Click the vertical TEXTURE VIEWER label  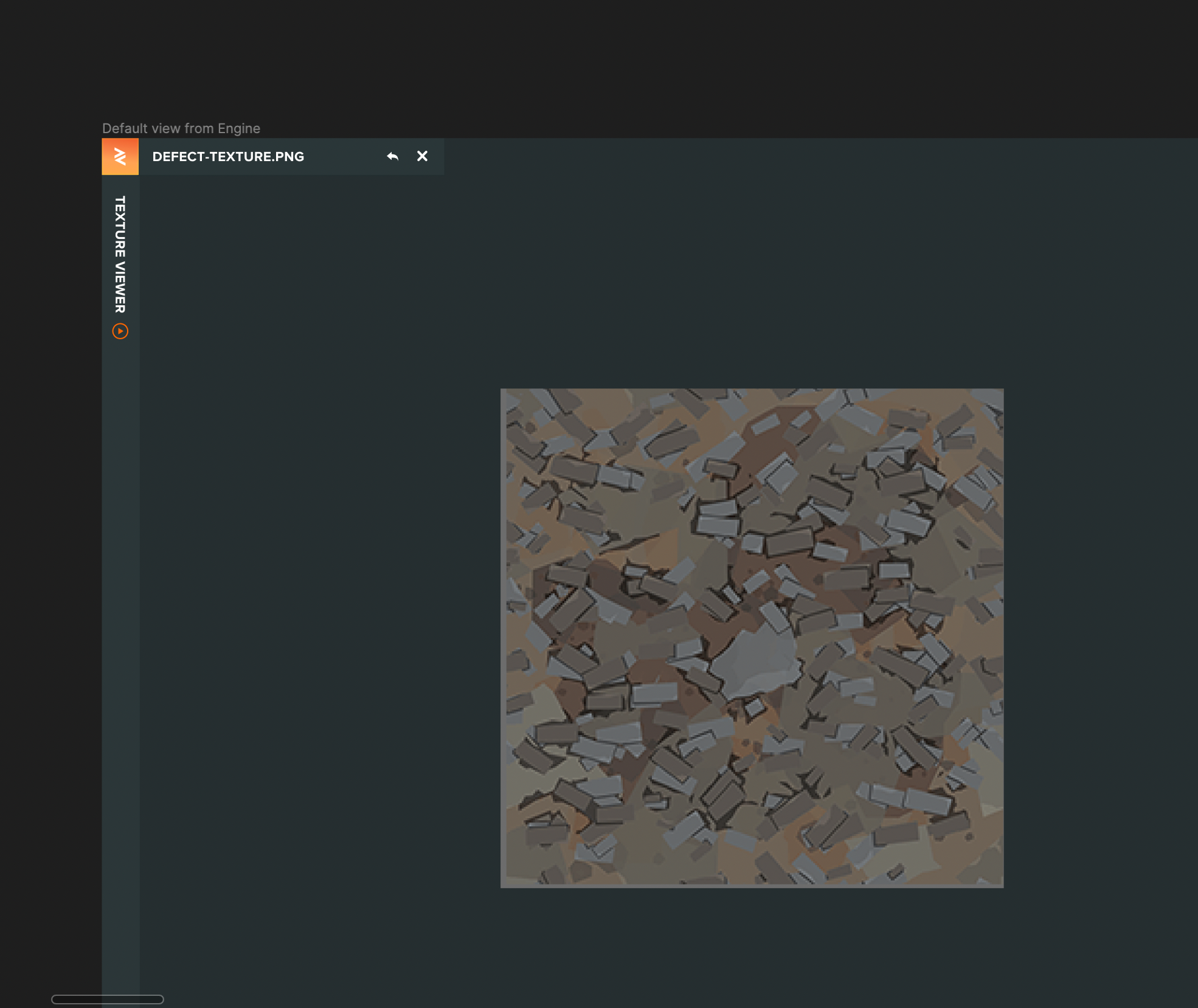click(x=120, y=254)
